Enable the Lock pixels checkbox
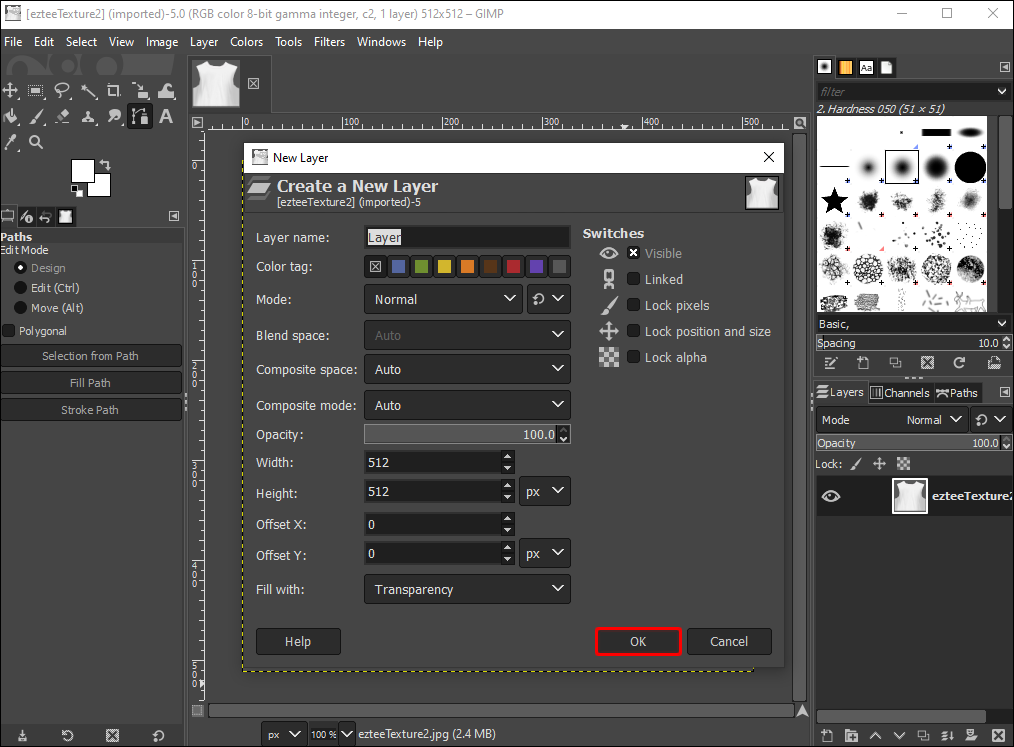The image size is (1014, 747). 633,305
